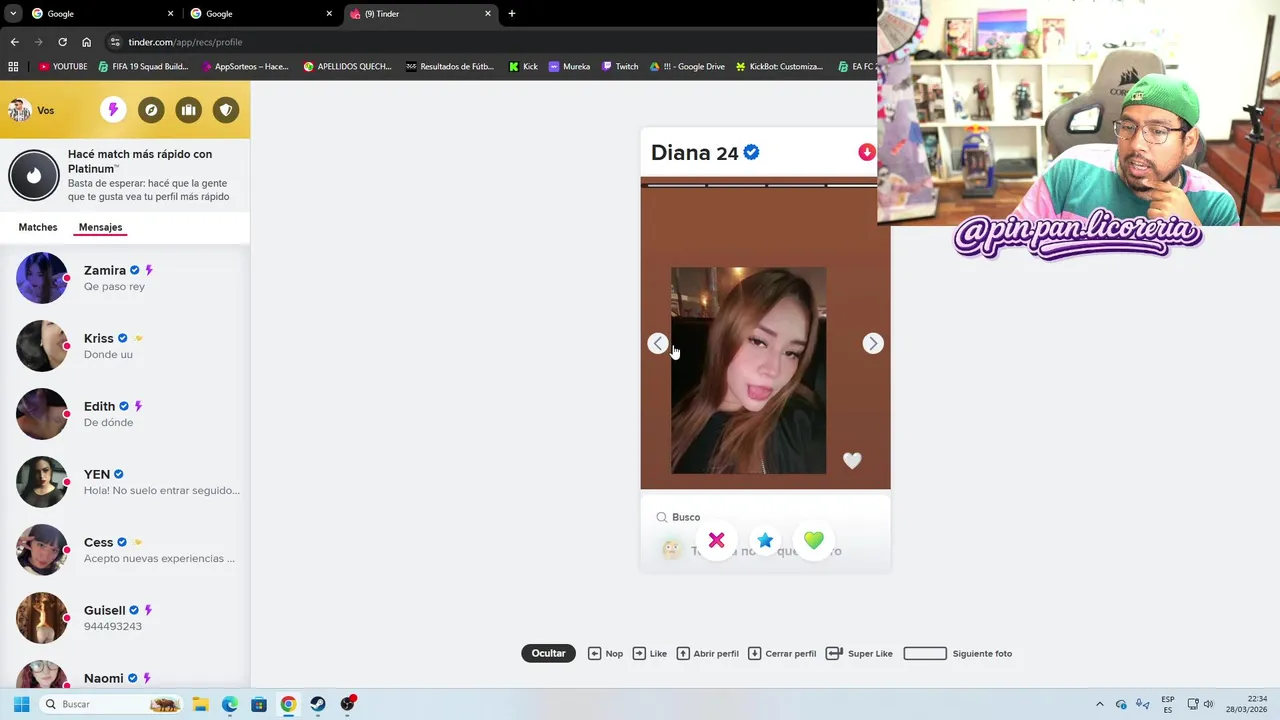Click the Nop left-arrow shortcut hint

pos(605,653)
